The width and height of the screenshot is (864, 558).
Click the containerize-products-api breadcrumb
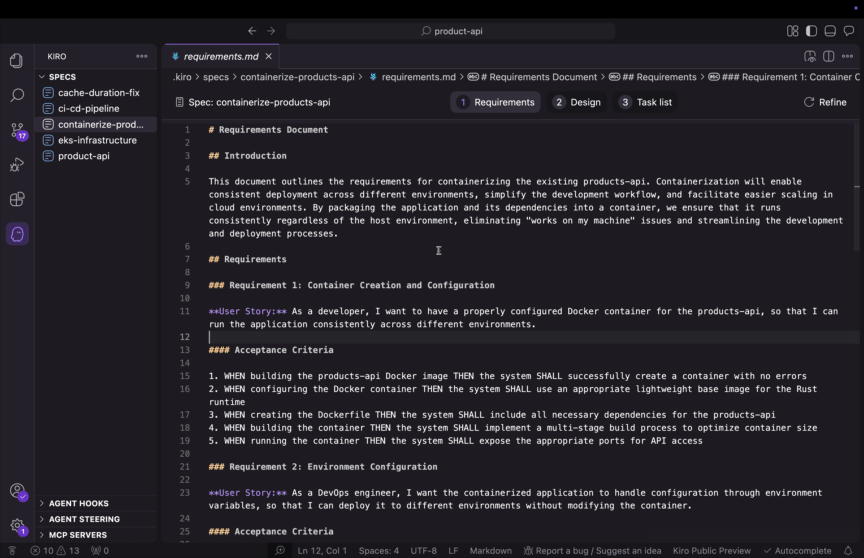pyautogui.click(x=297, y=77)
